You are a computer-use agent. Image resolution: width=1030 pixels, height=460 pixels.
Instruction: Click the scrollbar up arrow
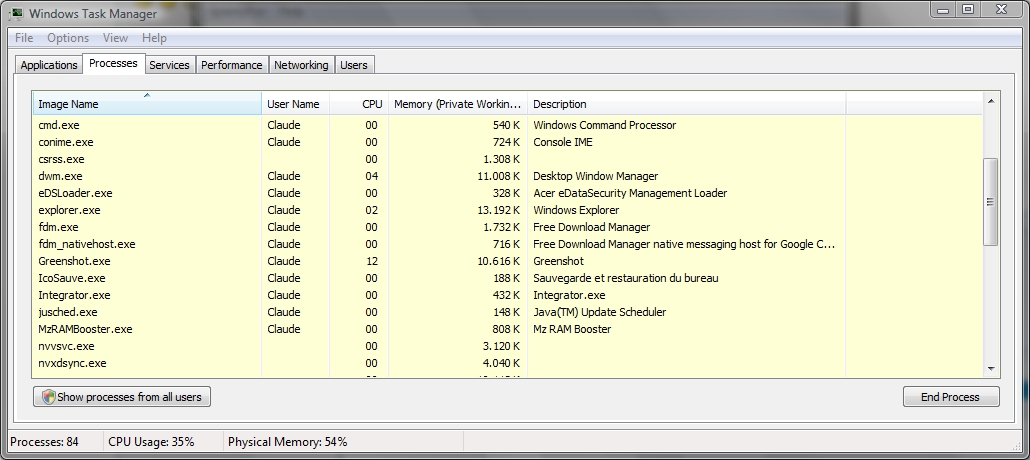pyautogui.click(x=991, y=101)
